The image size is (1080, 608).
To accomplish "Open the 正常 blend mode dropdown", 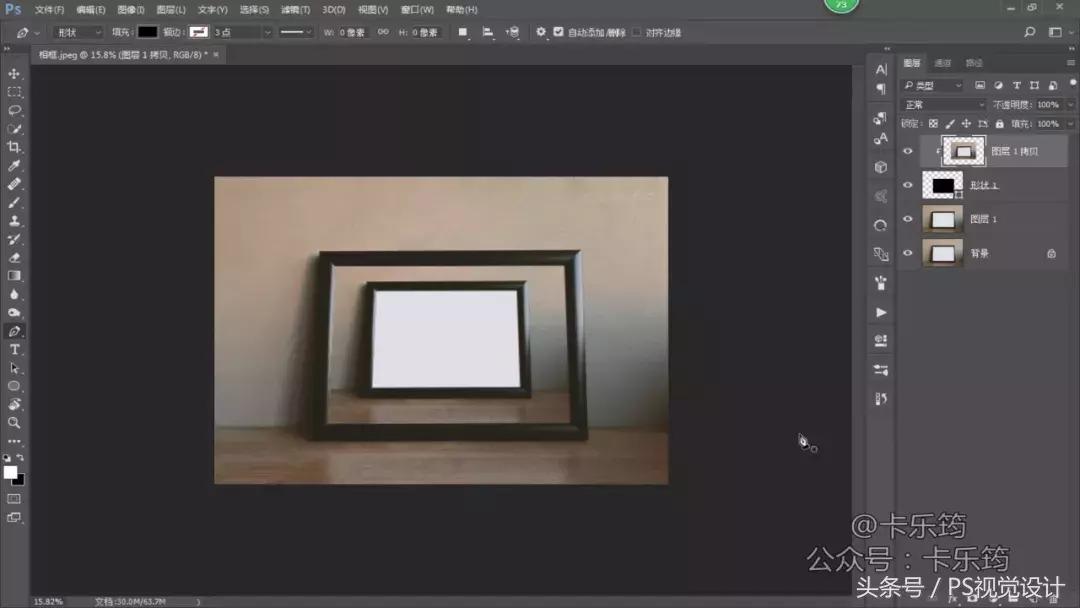I will click(944, 105).
